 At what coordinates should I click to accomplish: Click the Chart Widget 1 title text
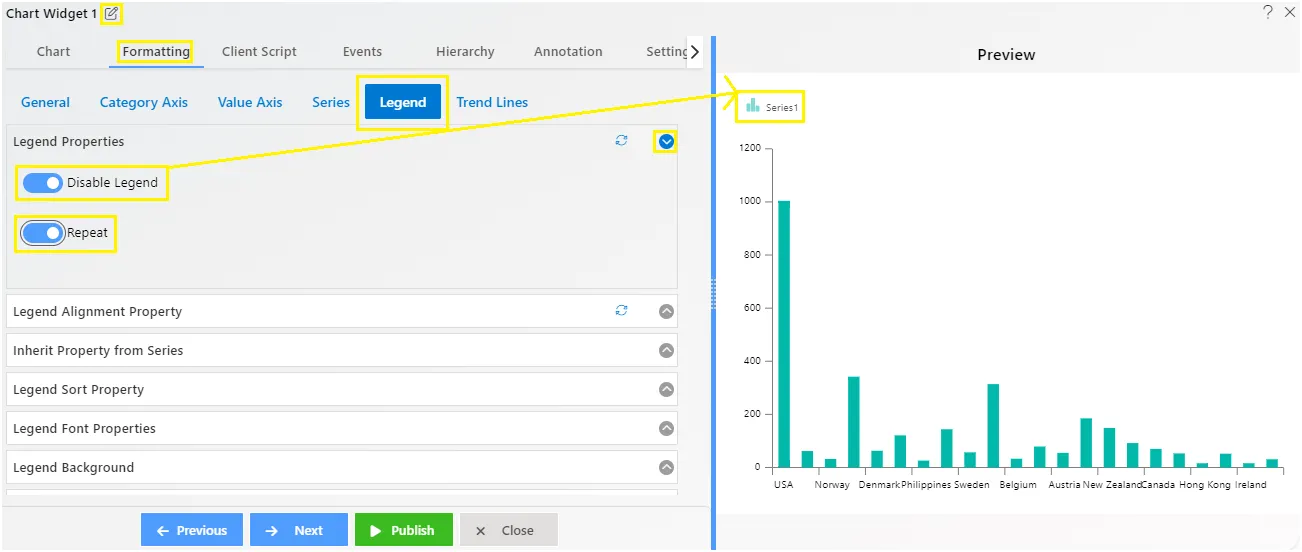(52, 14)
